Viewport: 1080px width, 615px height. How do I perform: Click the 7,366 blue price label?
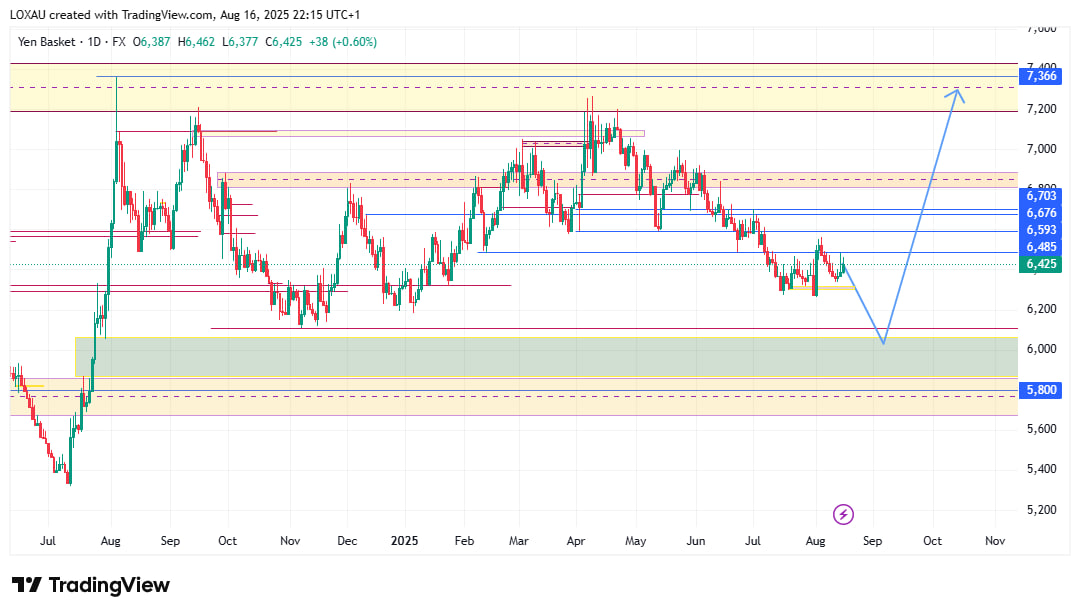pos(1041,76)
